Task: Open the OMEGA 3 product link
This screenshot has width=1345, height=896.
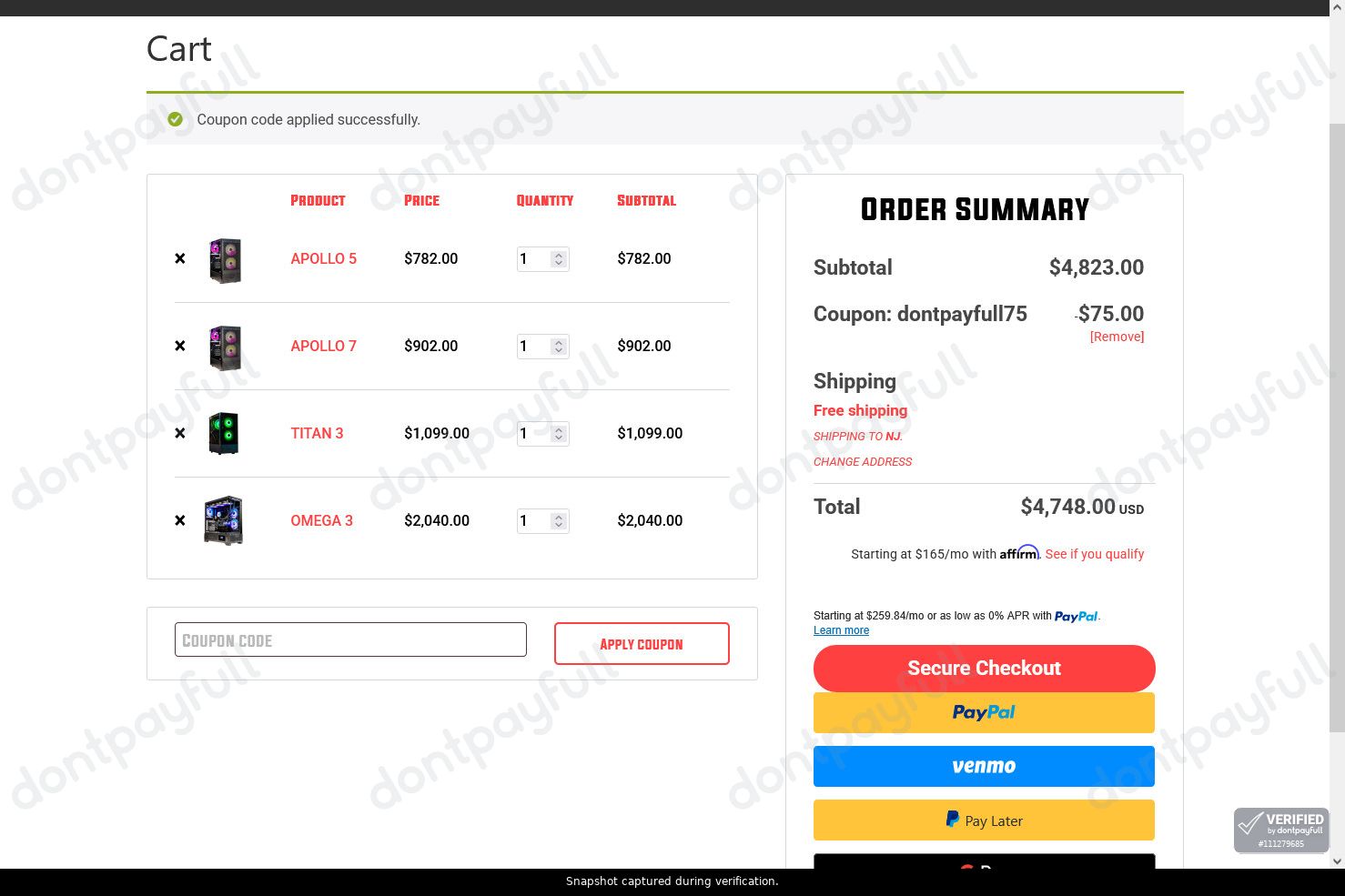Action: point(321,520)
